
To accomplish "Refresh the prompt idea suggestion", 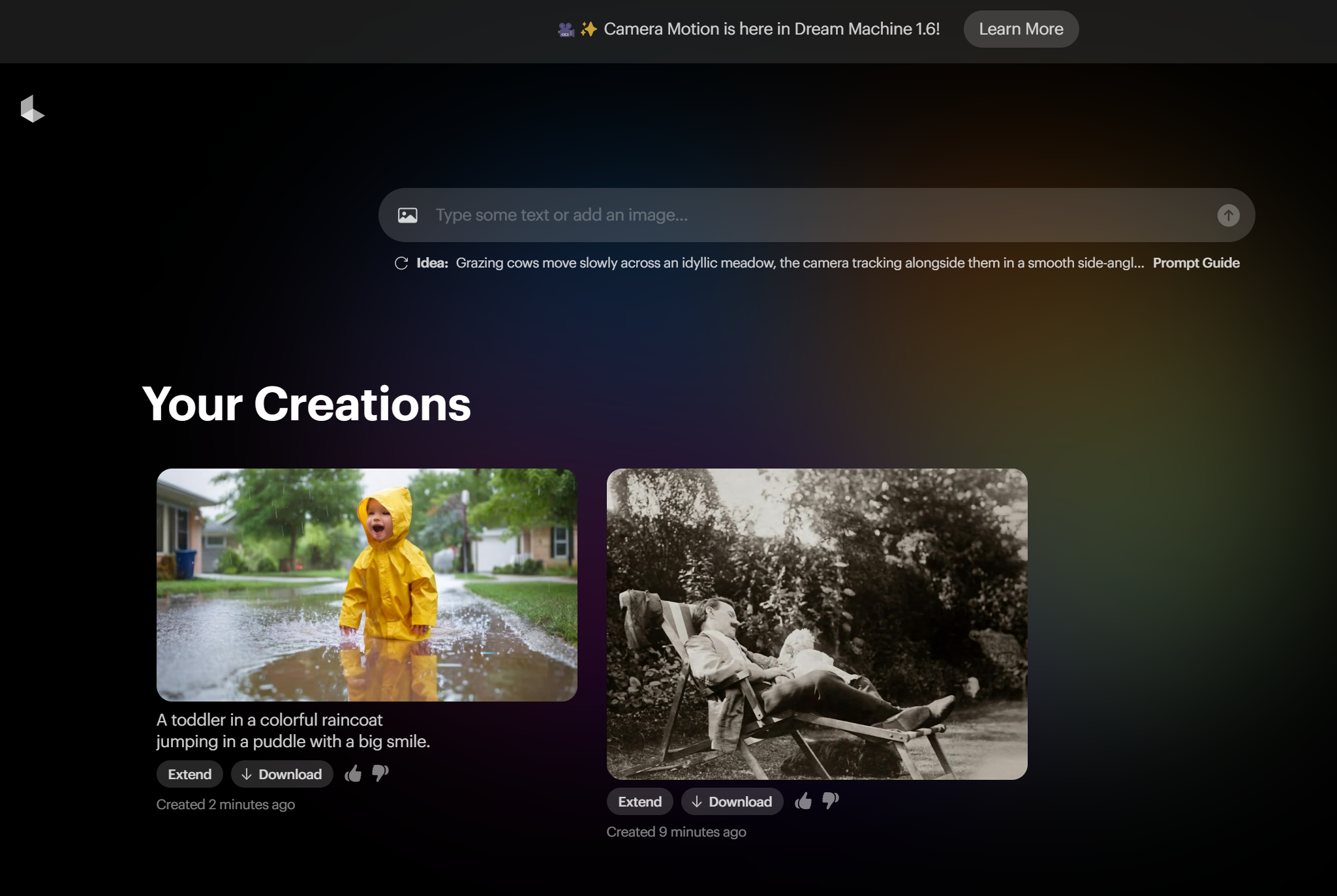I will coord(401,263).
